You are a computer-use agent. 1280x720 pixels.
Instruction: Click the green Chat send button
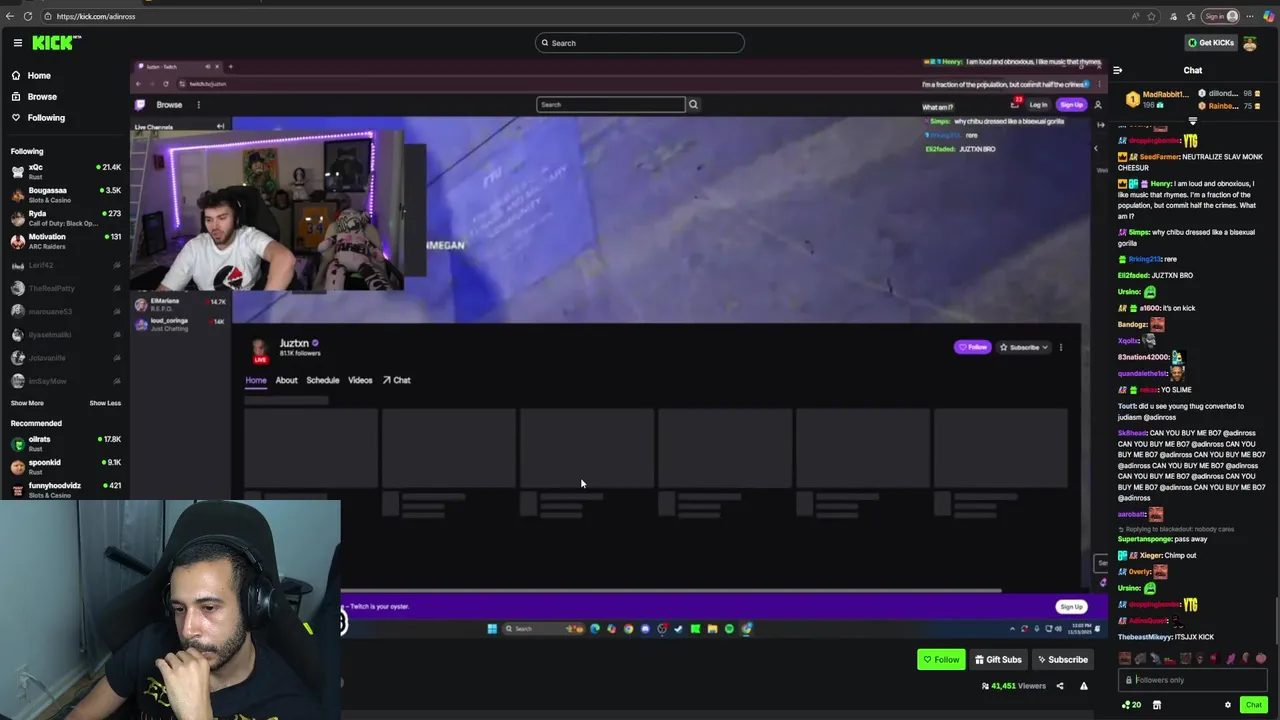click(x=1254, y=705)
